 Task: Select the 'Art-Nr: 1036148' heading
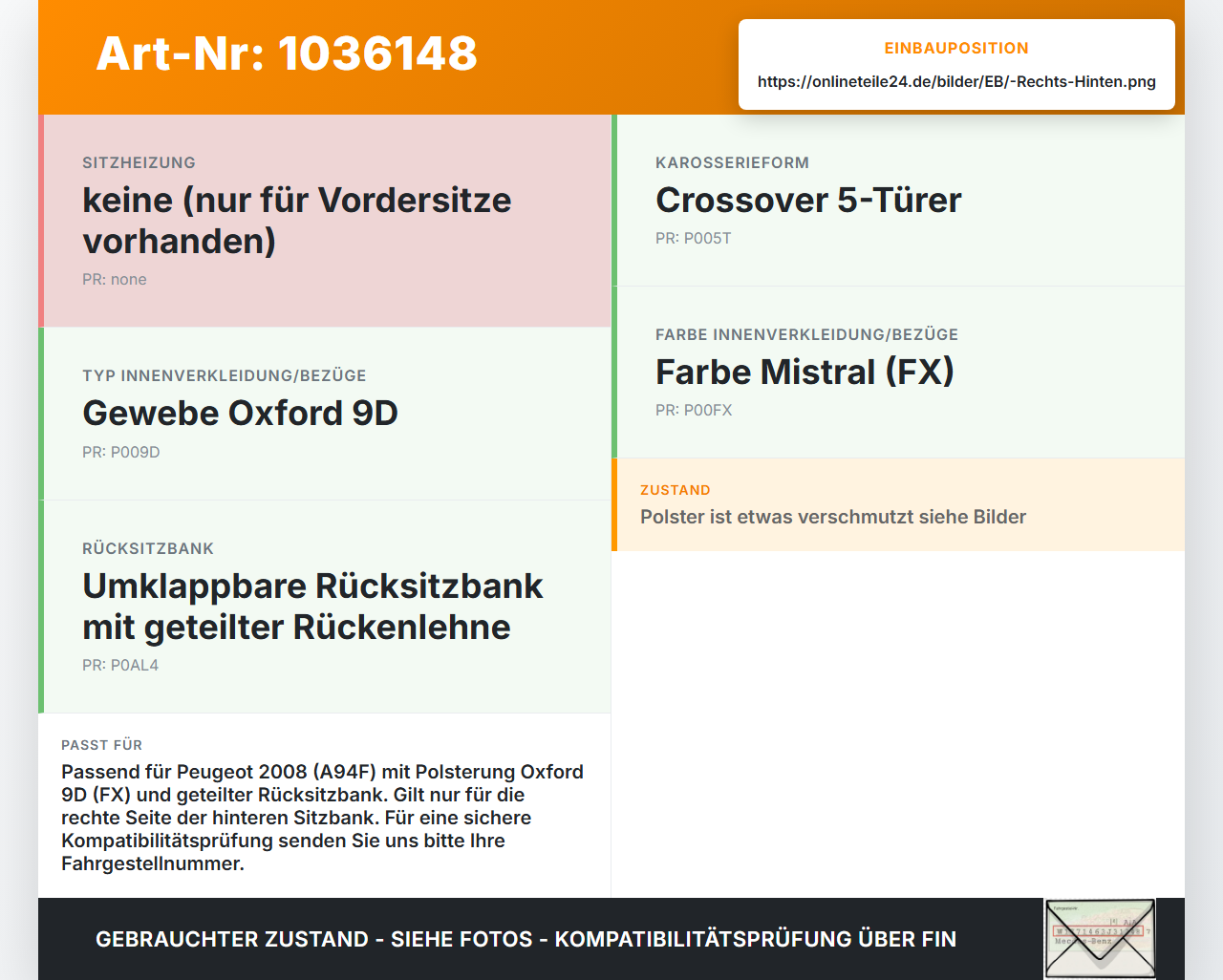(x=287, y=53)
